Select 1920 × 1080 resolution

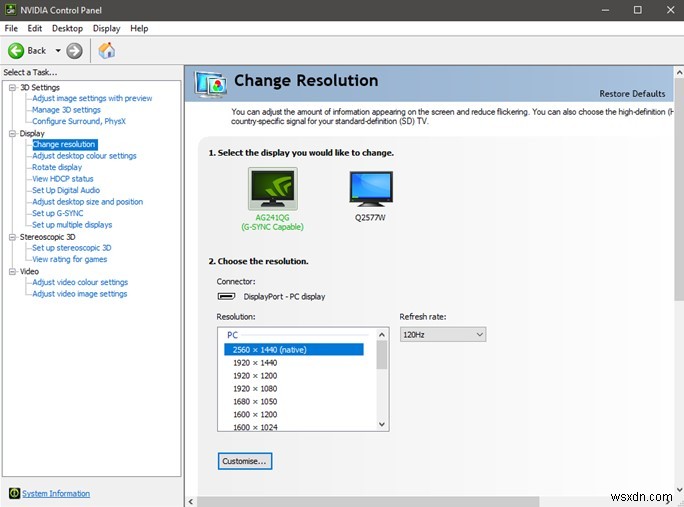click(255, 388)
